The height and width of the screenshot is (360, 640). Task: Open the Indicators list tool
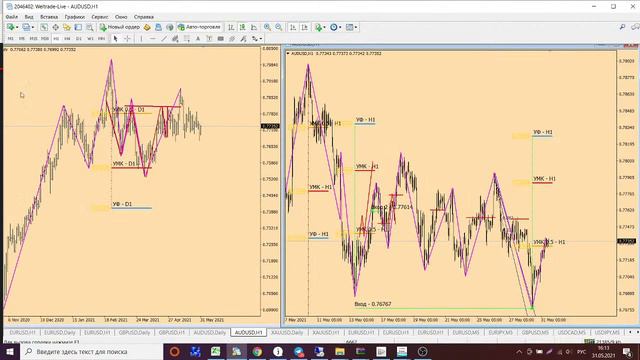point(318,27)
